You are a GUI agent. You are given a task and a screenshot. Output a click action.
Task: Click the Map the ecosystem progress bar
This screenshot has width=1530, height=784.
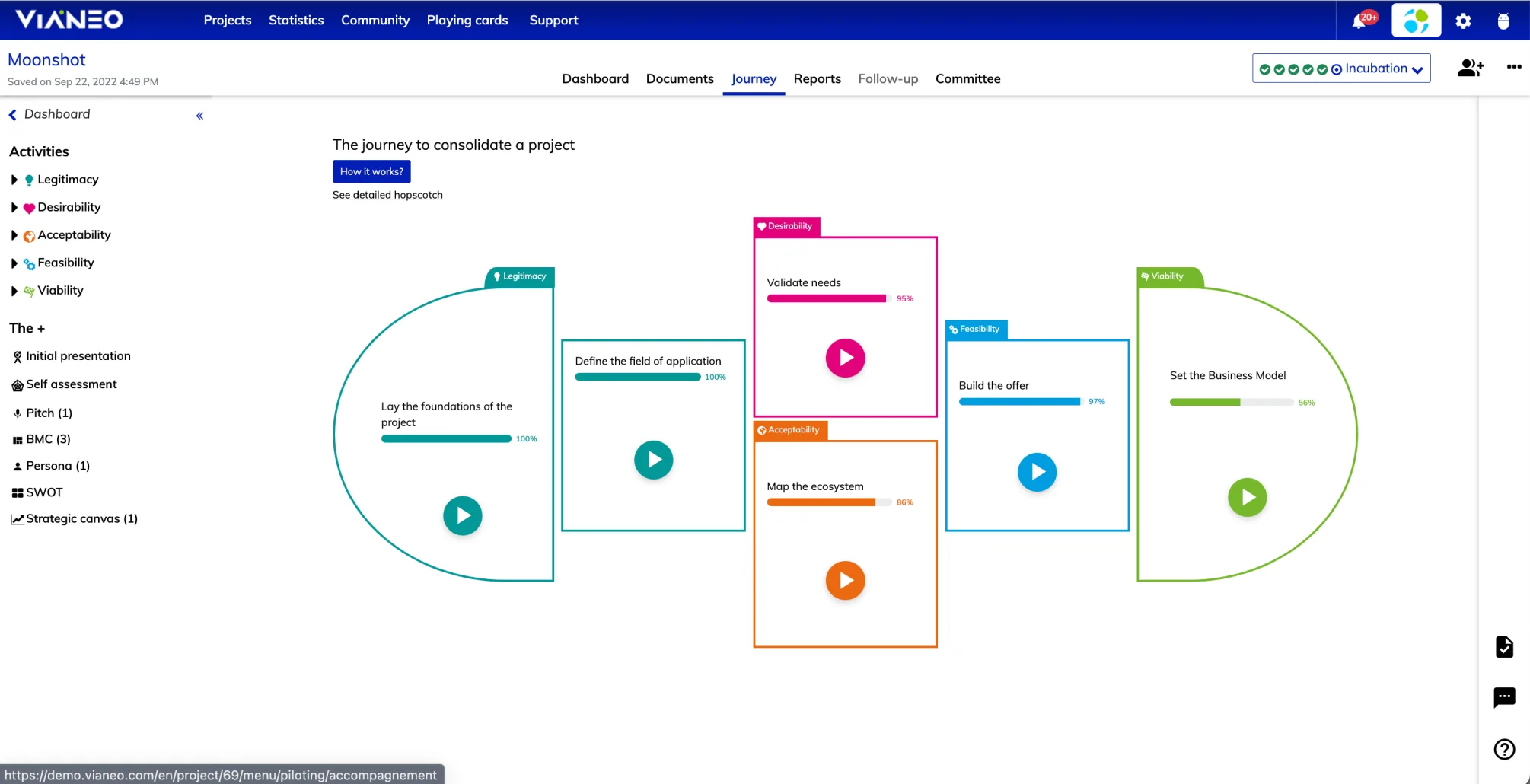pyautogui.click(x=830, y=502)
